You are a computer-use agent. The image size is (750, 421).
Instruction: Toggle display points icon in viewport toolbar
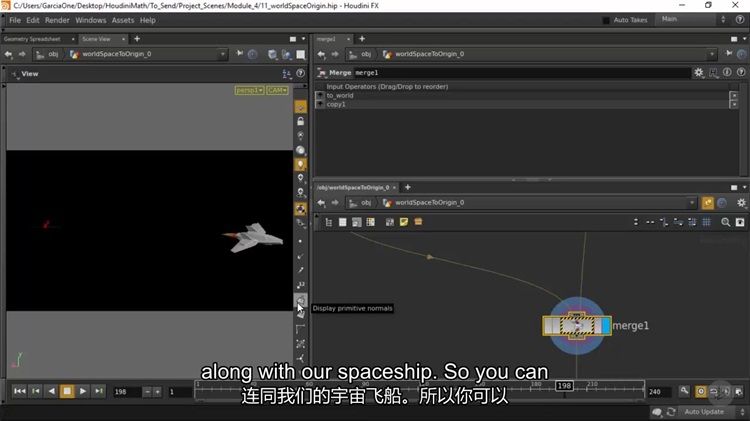[300, 242]
